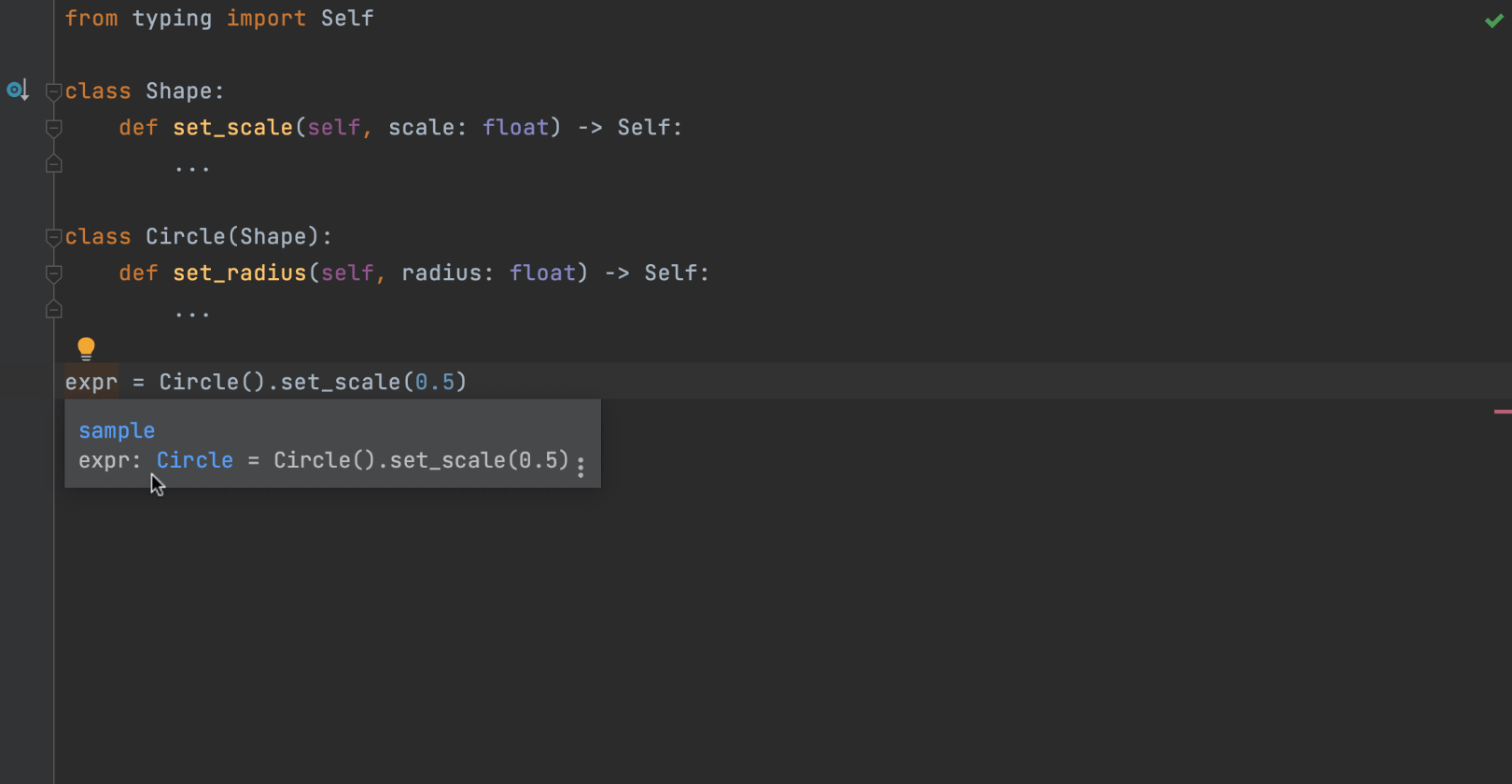The image size is (1512, 784).
Task: Click the blue gutter navigation icon beside Shape
Action: (x=16, y=90)
